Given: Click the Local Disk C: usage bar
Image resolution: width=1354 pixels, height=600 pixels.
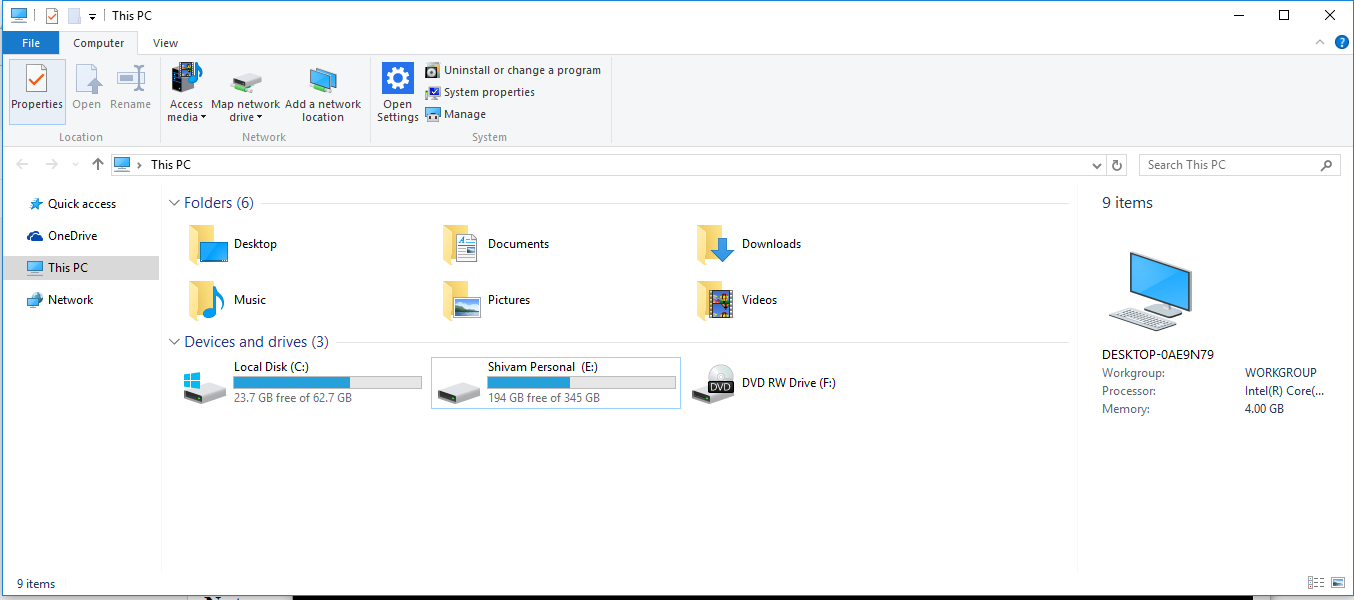Looking at the screenshot, I should click(327, 381).
